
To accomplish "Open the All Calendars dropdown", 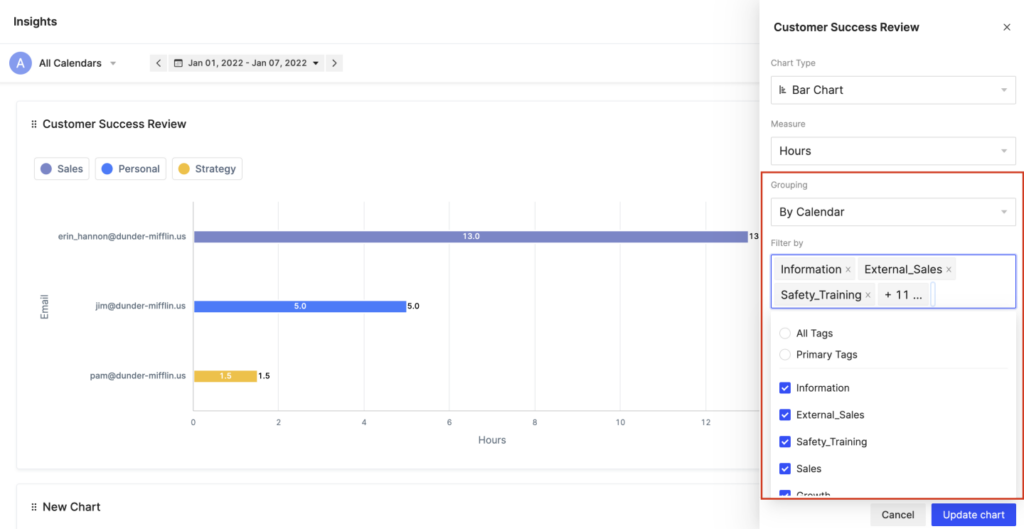I will coord(77,63).
